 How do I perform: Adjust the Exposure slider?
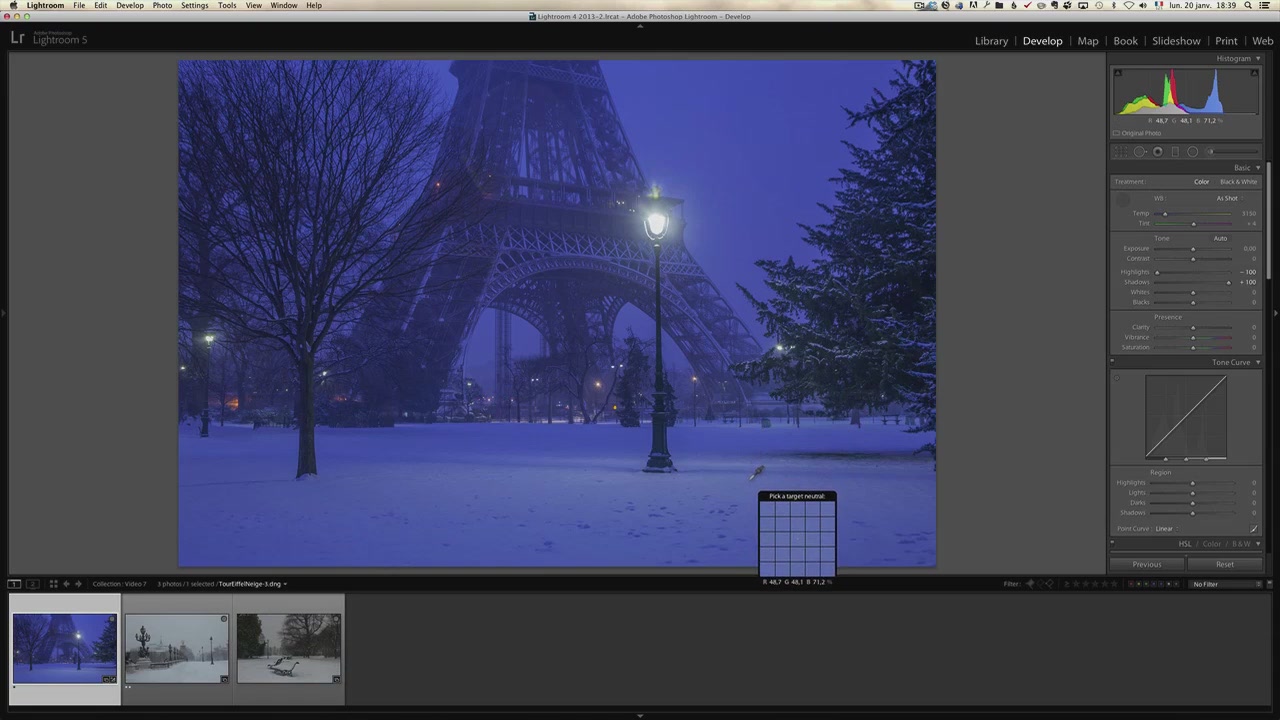click(x=1193, y=249)
